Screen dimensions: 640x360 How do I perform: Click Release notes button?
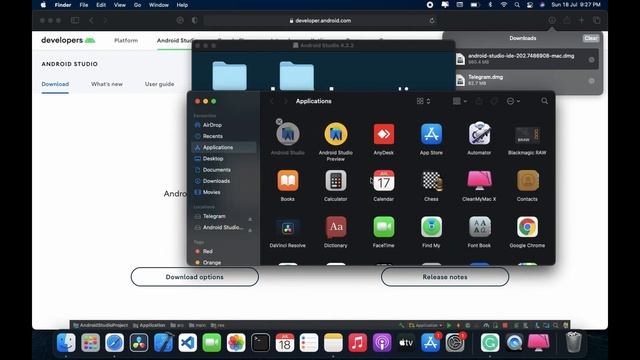click(x=445, y=277)
